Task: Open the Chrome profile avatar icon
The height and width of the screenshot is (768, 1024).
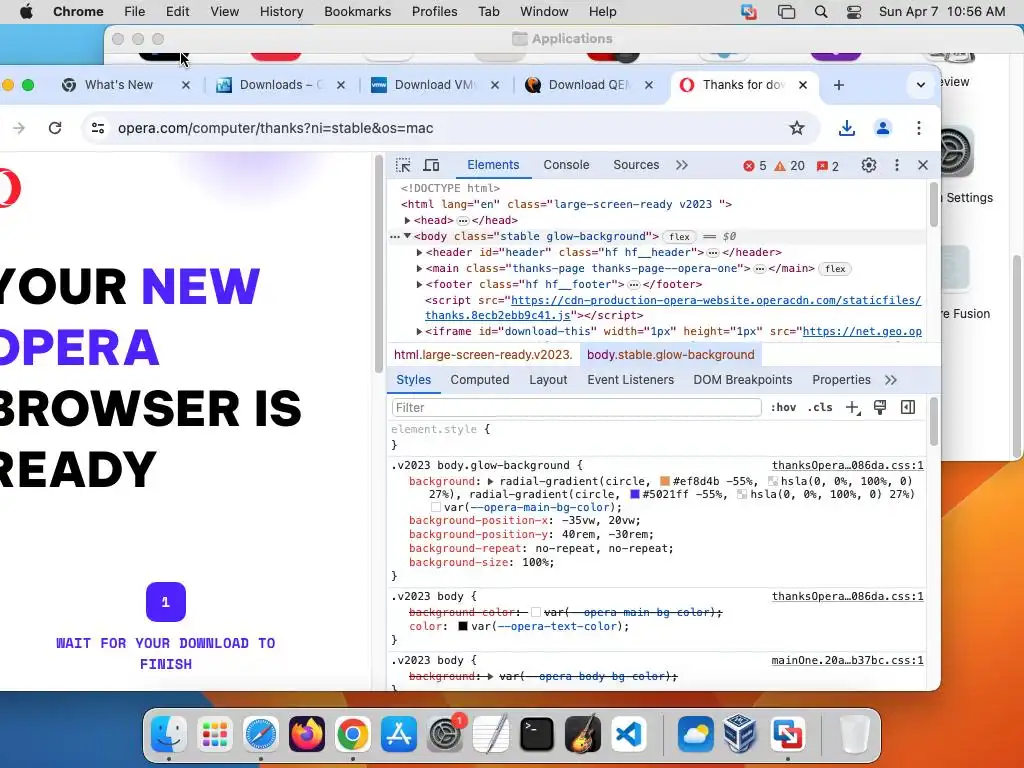Action: point(883,128)
